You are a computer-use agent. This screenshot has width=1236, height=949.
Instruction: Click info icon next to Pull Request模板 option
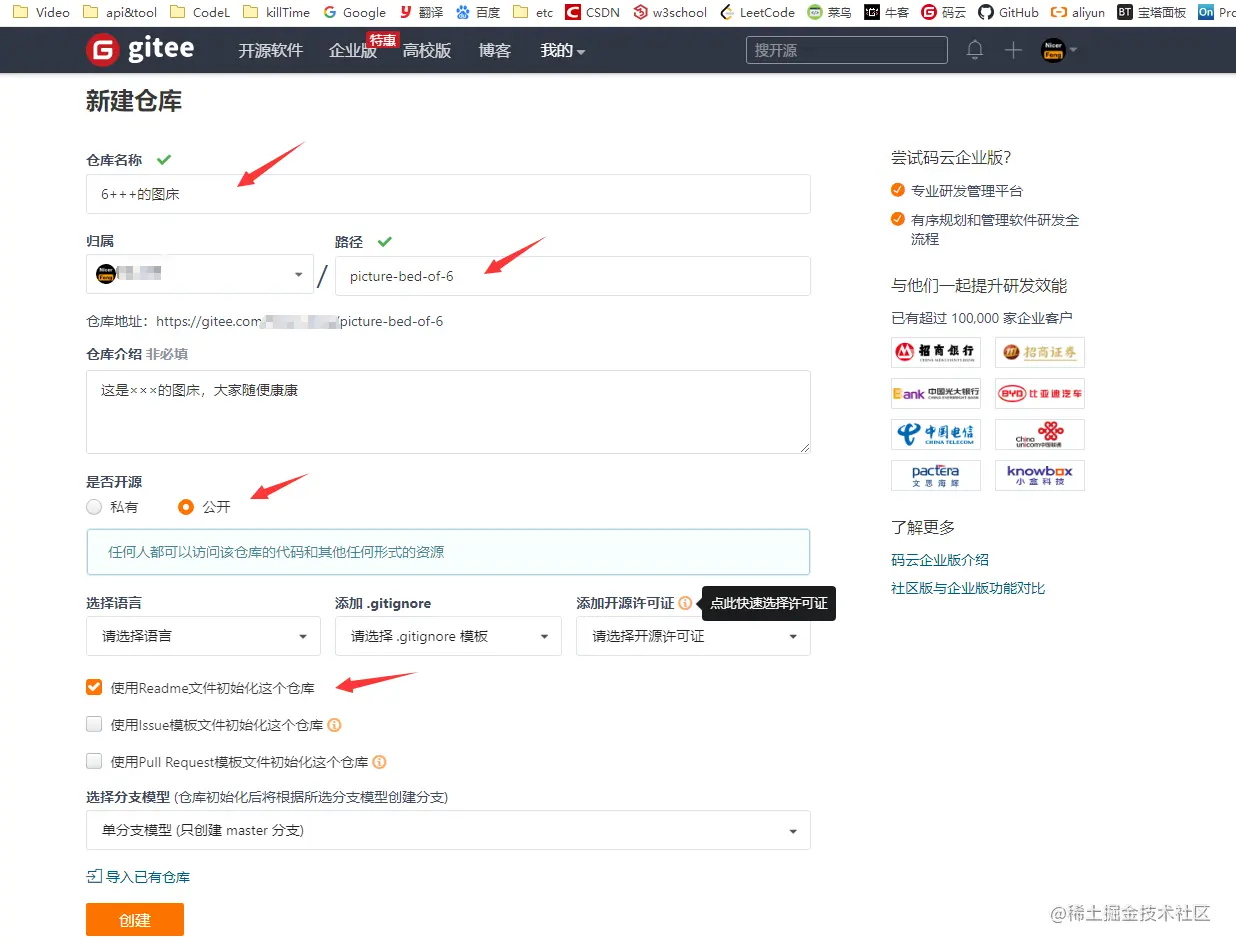point(380,762)
